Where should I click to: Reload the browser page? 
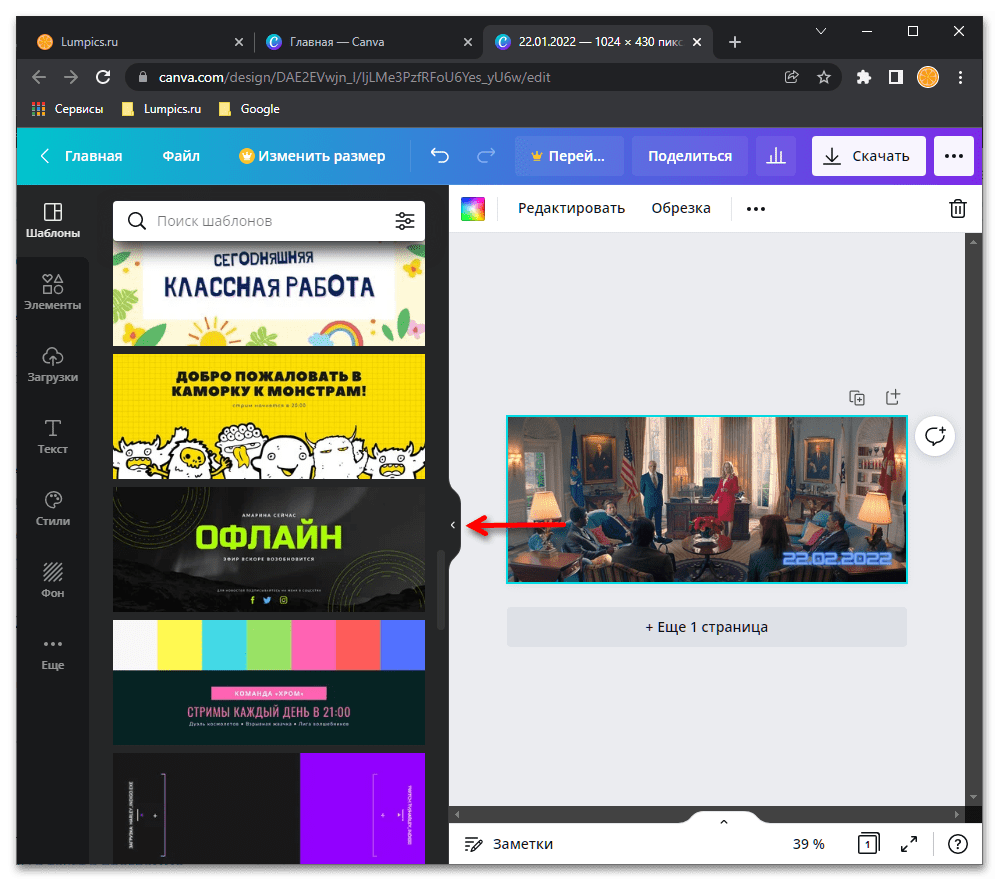tap(103, 77)
